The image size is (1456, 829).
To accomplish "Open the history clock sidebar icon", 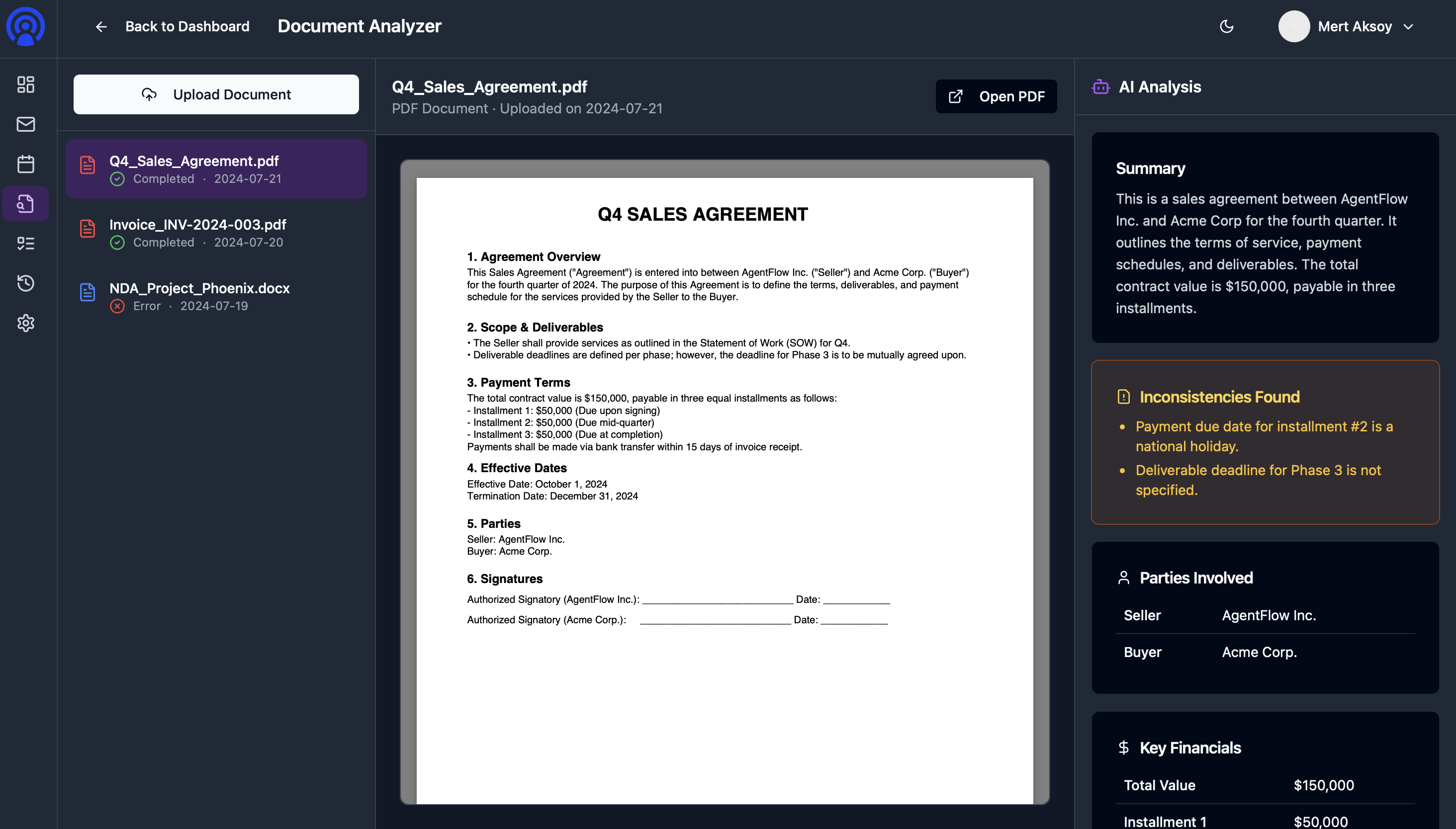I will click(26, 283).
